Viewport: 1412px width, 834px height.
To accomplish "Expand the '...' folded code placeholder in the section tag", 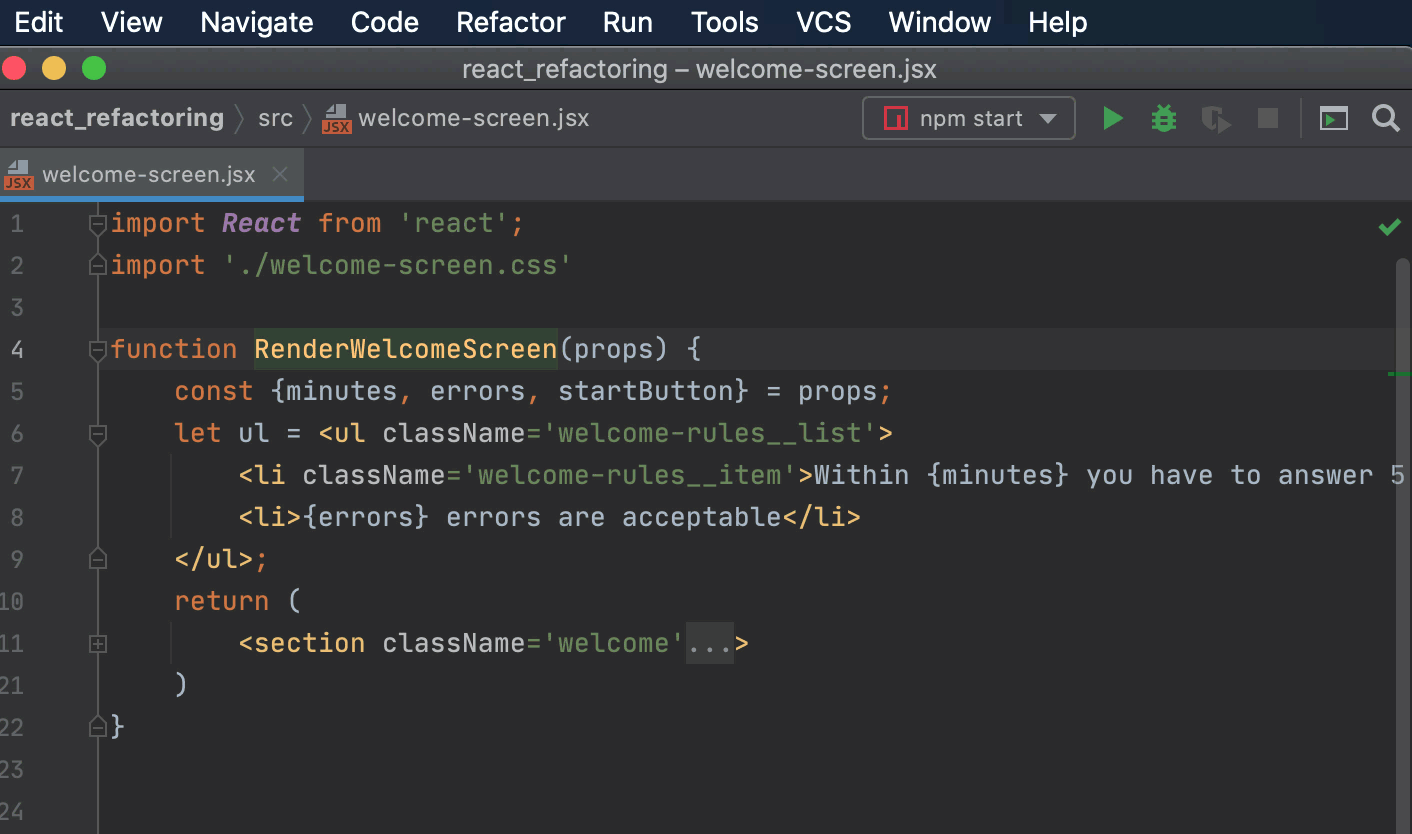I will click(708, 643).
